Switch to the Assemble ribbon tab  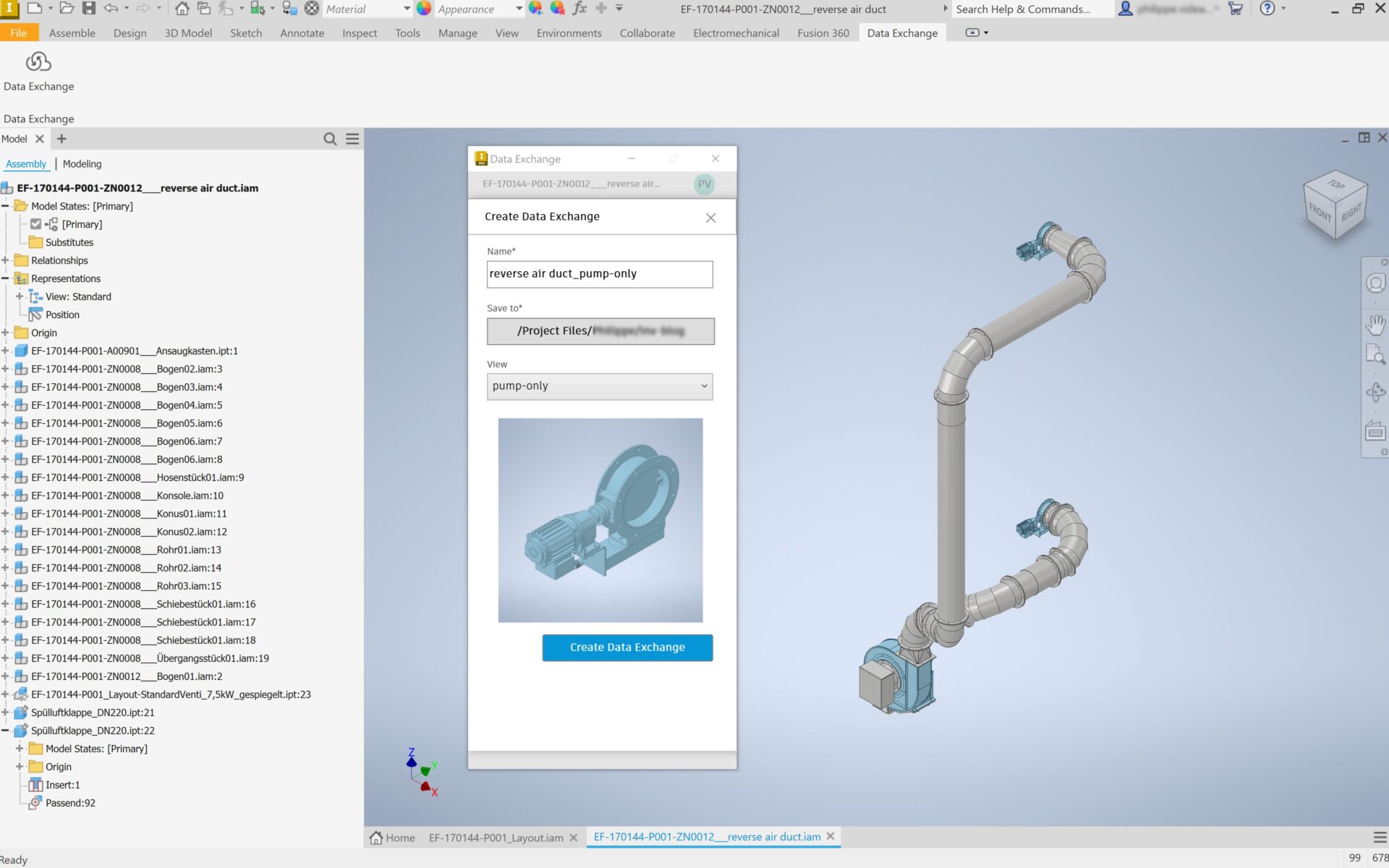click(x=72, y=33)
